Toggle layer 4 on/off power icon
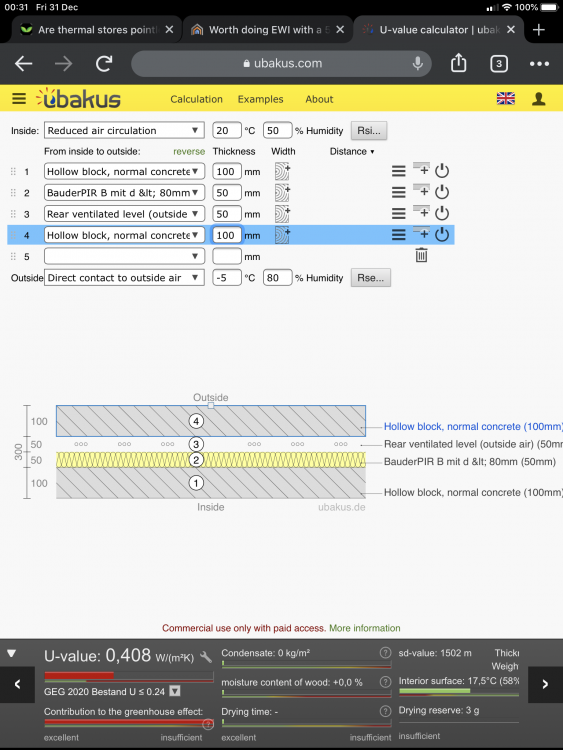Viewport: 563px width, 750px height. click(442, 234)
